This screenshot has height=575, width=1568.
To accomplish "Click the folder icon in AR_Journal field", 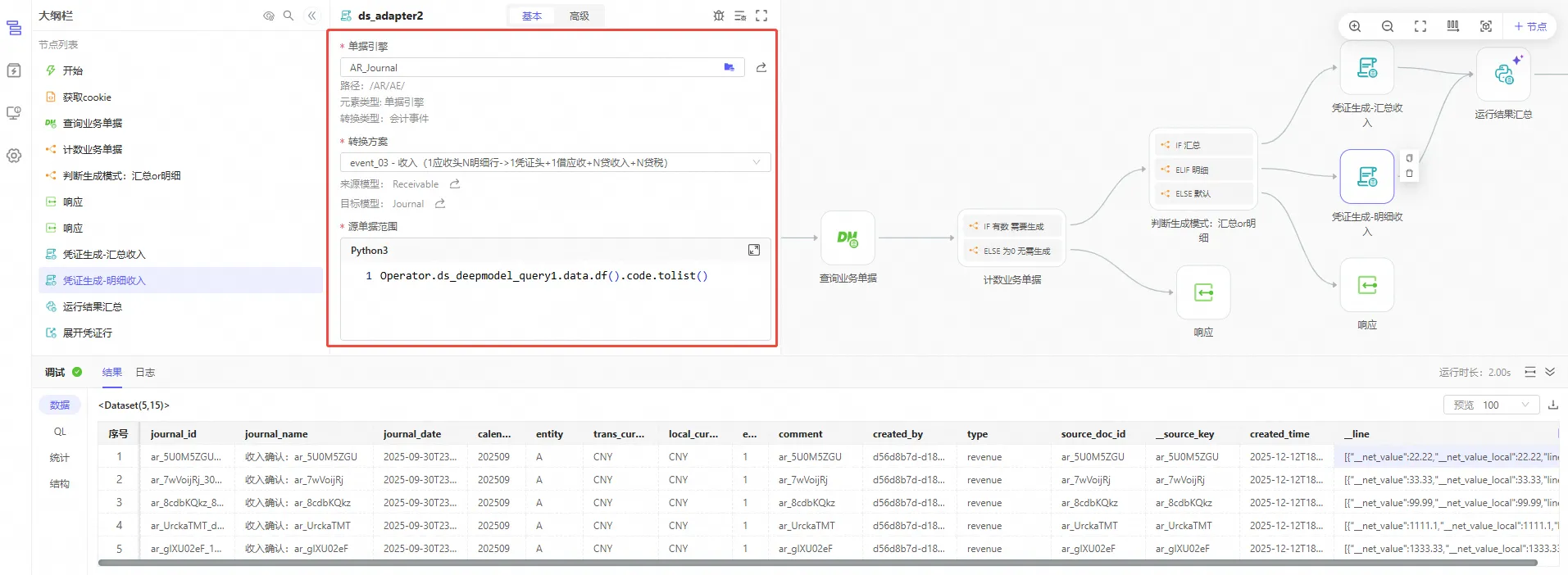I will click(729, 67).
